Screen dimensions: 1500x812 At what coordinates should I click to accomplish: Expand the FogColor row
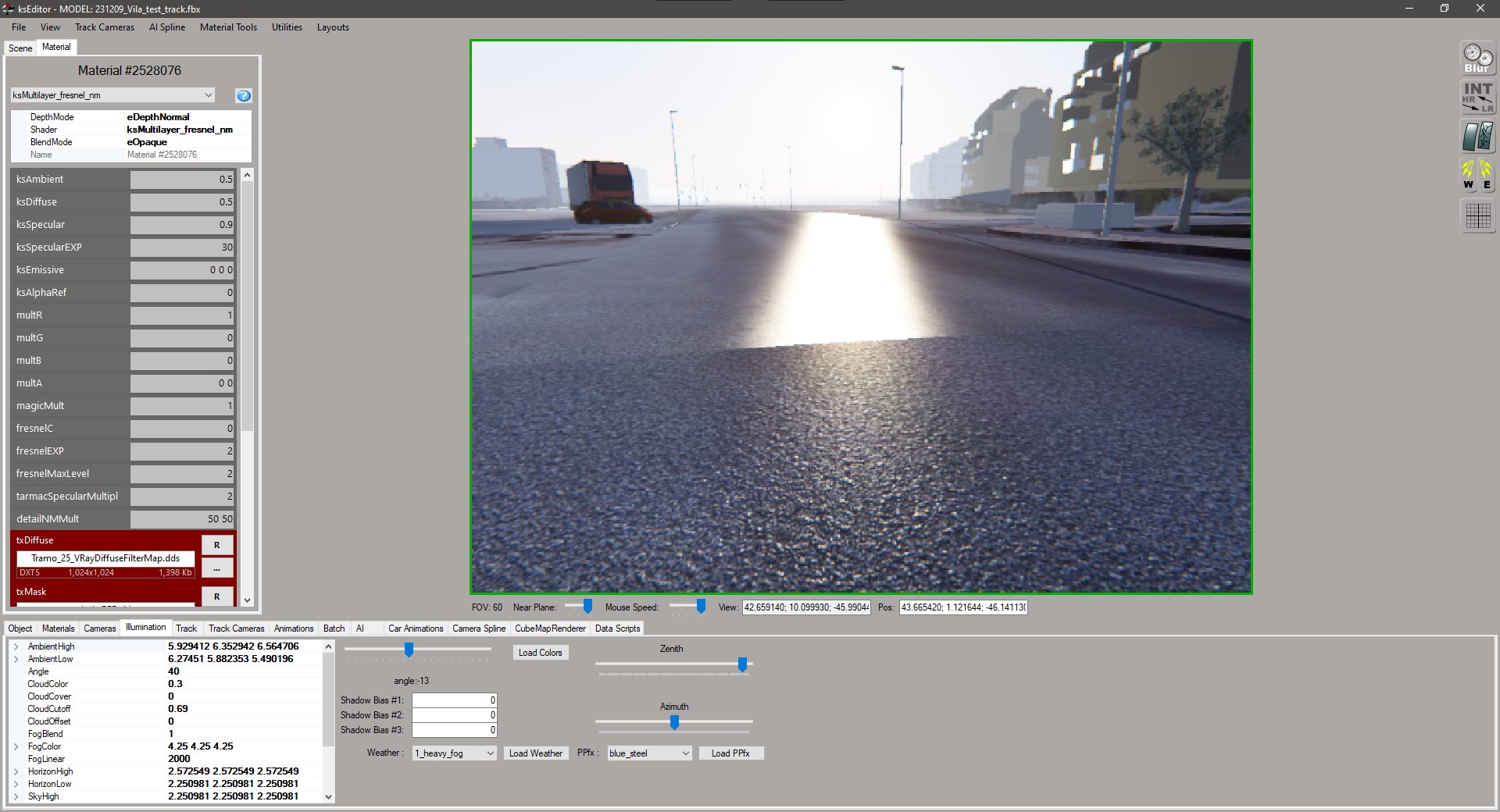(x=16, y=746)
